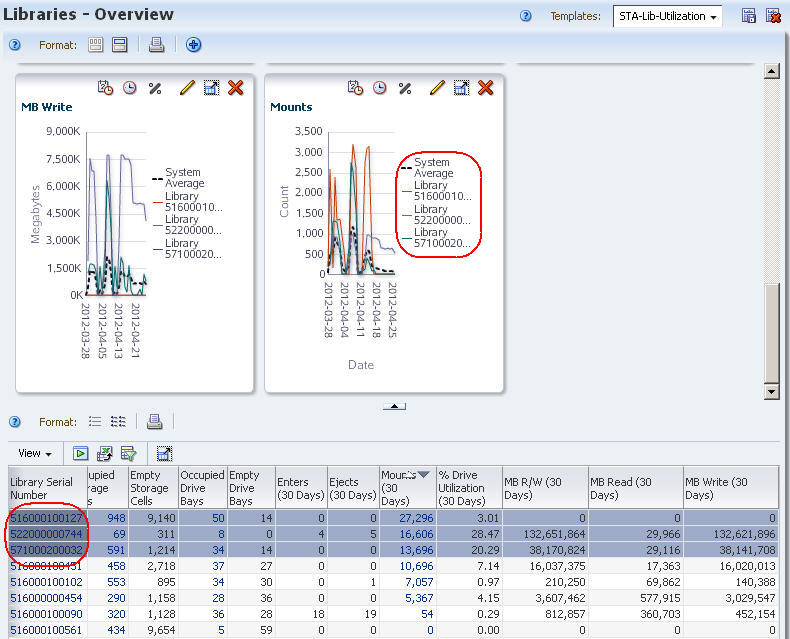Sort by Mounts (30 Days) column header

point(406,485)
